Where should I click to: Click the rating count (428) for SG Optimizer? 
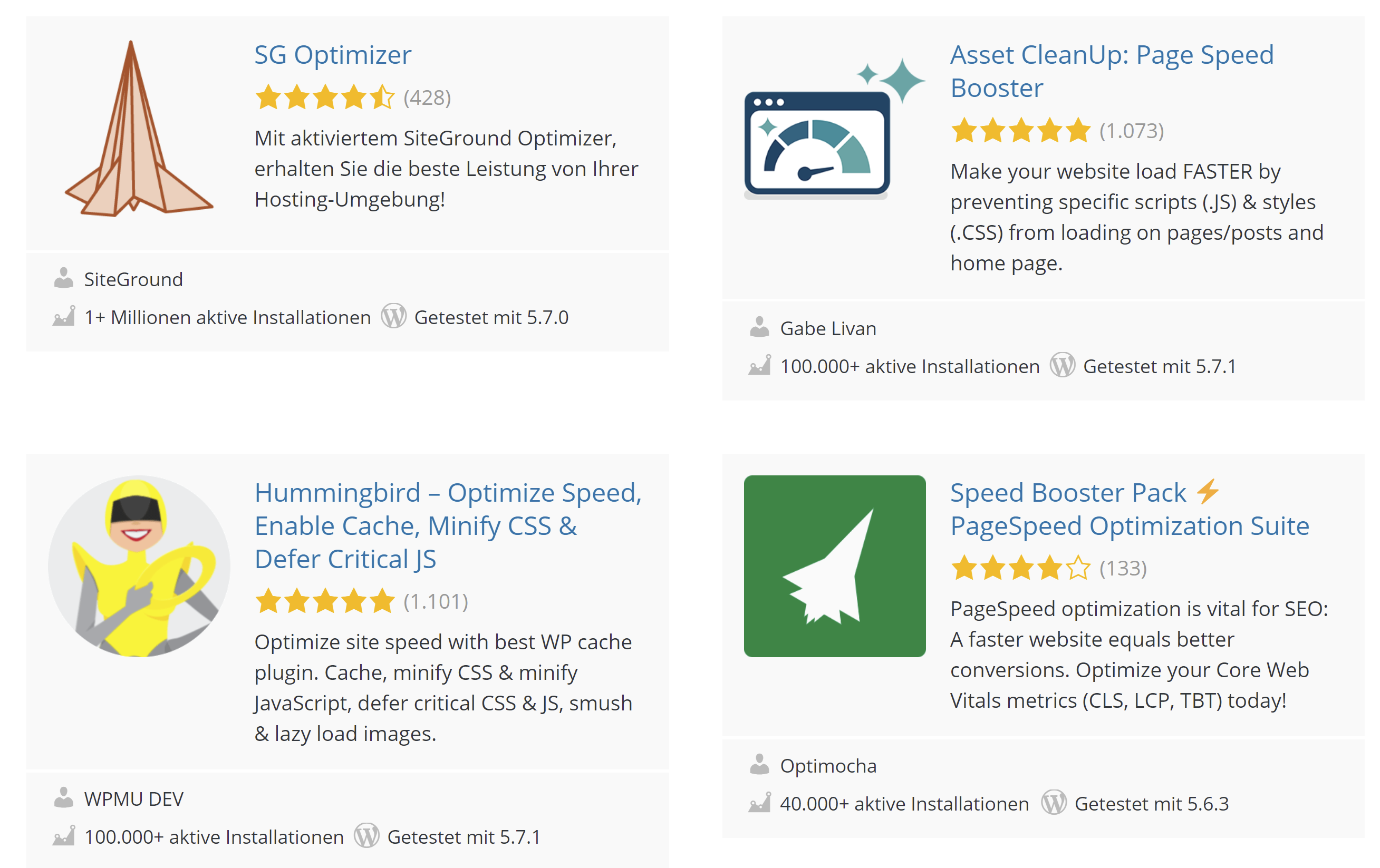click(x=428, y=98)
